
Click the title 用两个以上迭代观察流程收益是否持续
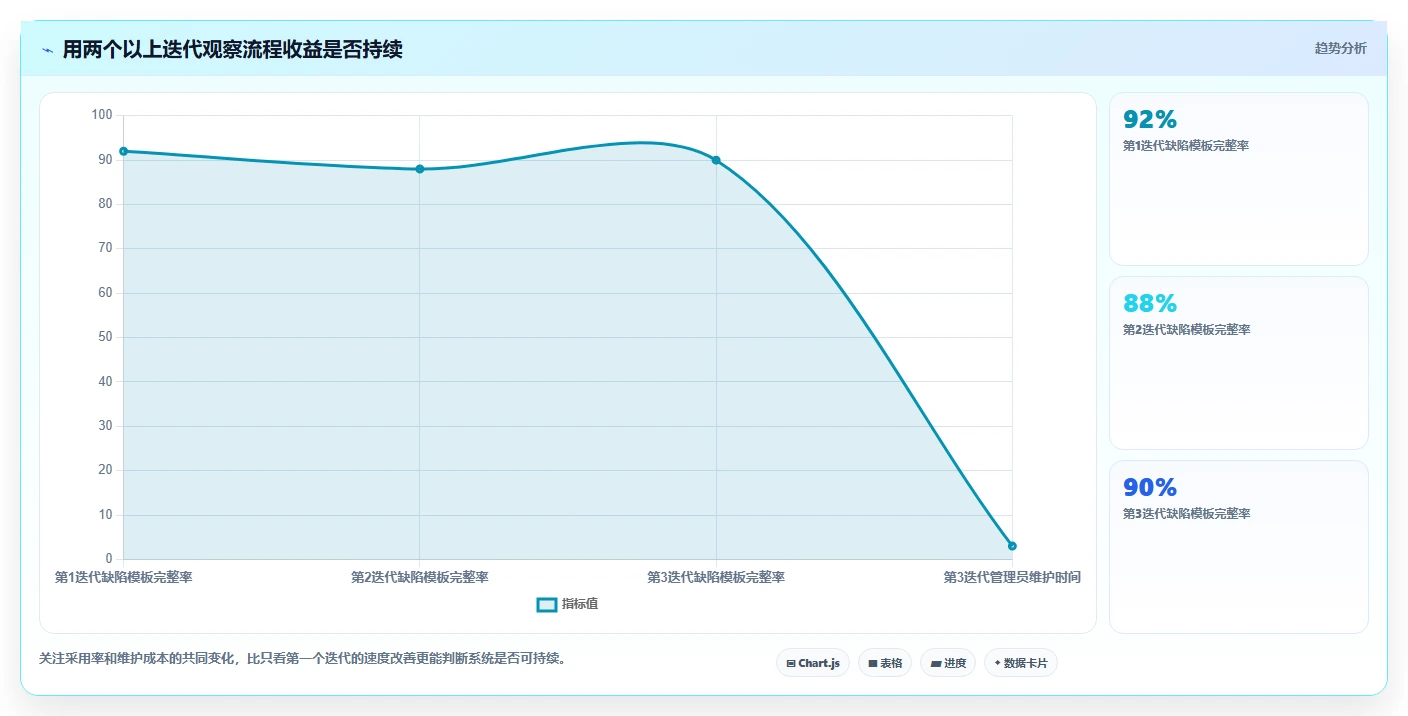[x=232, y=50]
